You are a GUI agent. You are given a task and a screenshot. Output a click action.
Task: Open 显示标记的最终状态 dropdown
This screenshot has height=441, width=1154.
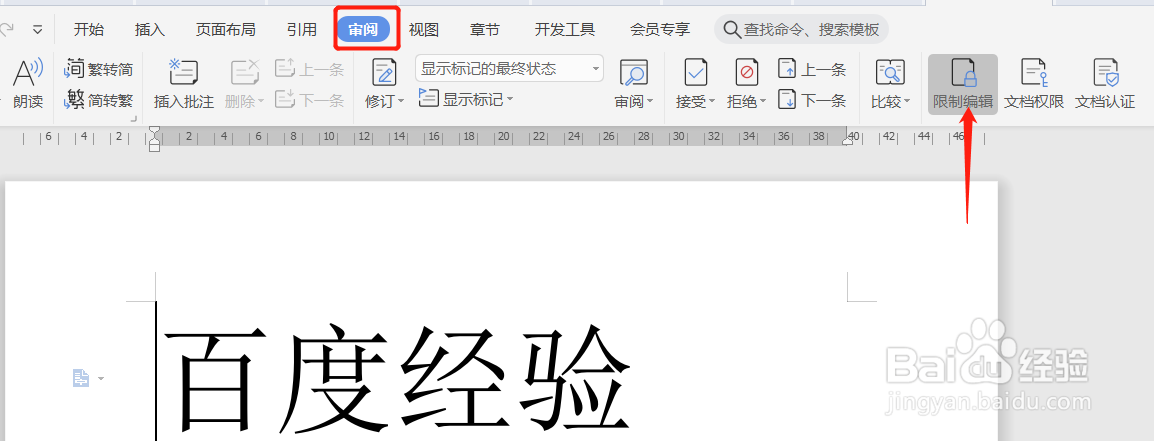(509, 69)
